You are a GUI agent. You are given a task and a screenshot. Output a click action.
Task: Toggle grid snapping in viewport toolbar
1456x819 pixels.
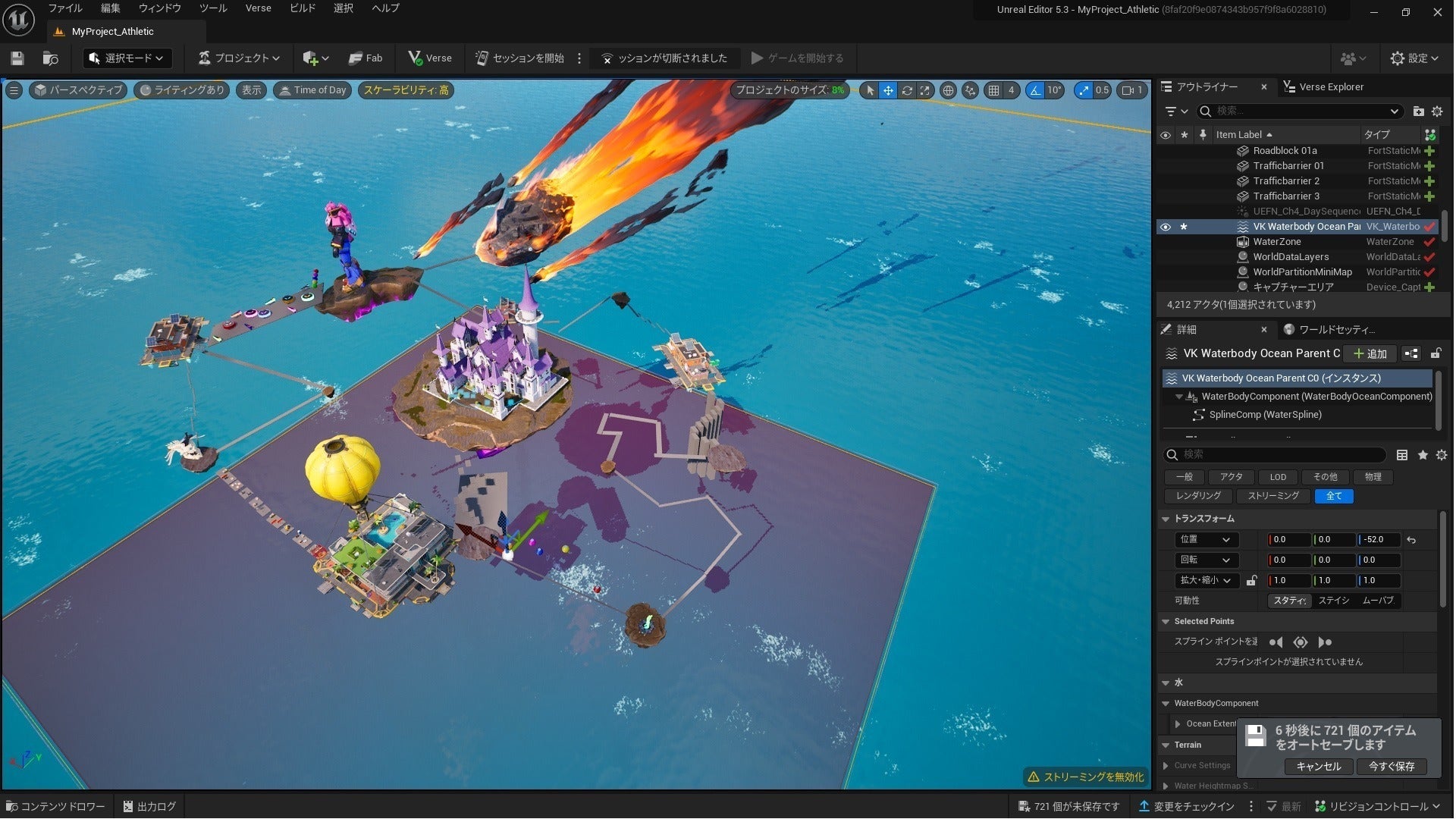click(993, 90)
